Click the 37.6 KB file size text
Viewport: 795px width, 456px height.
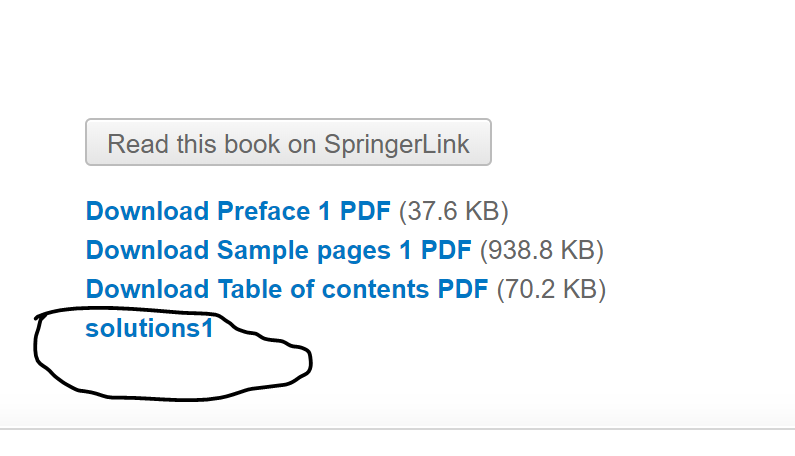[x=454, y=212]
